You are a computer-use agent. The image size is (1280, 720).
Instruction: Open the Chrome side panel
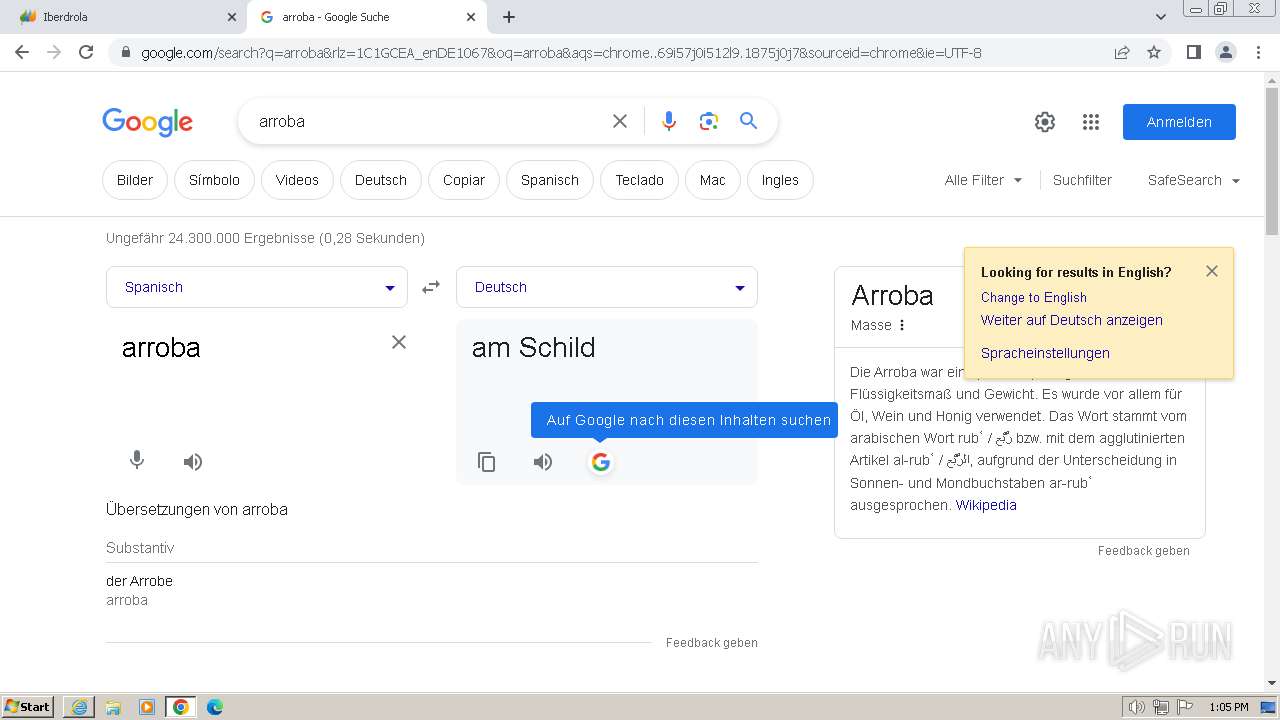(1194, 52)
